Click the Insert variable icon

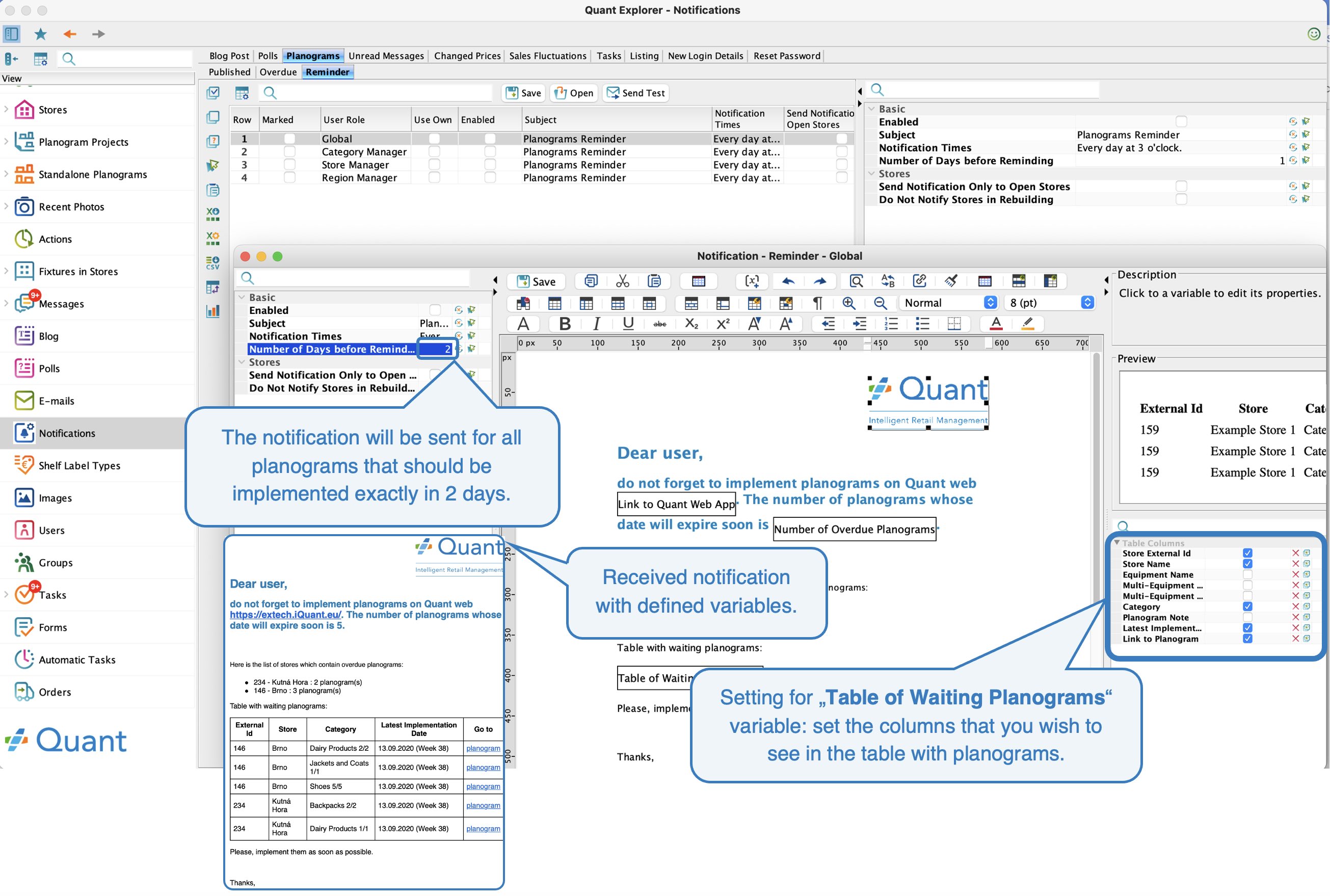coord(752,281)
